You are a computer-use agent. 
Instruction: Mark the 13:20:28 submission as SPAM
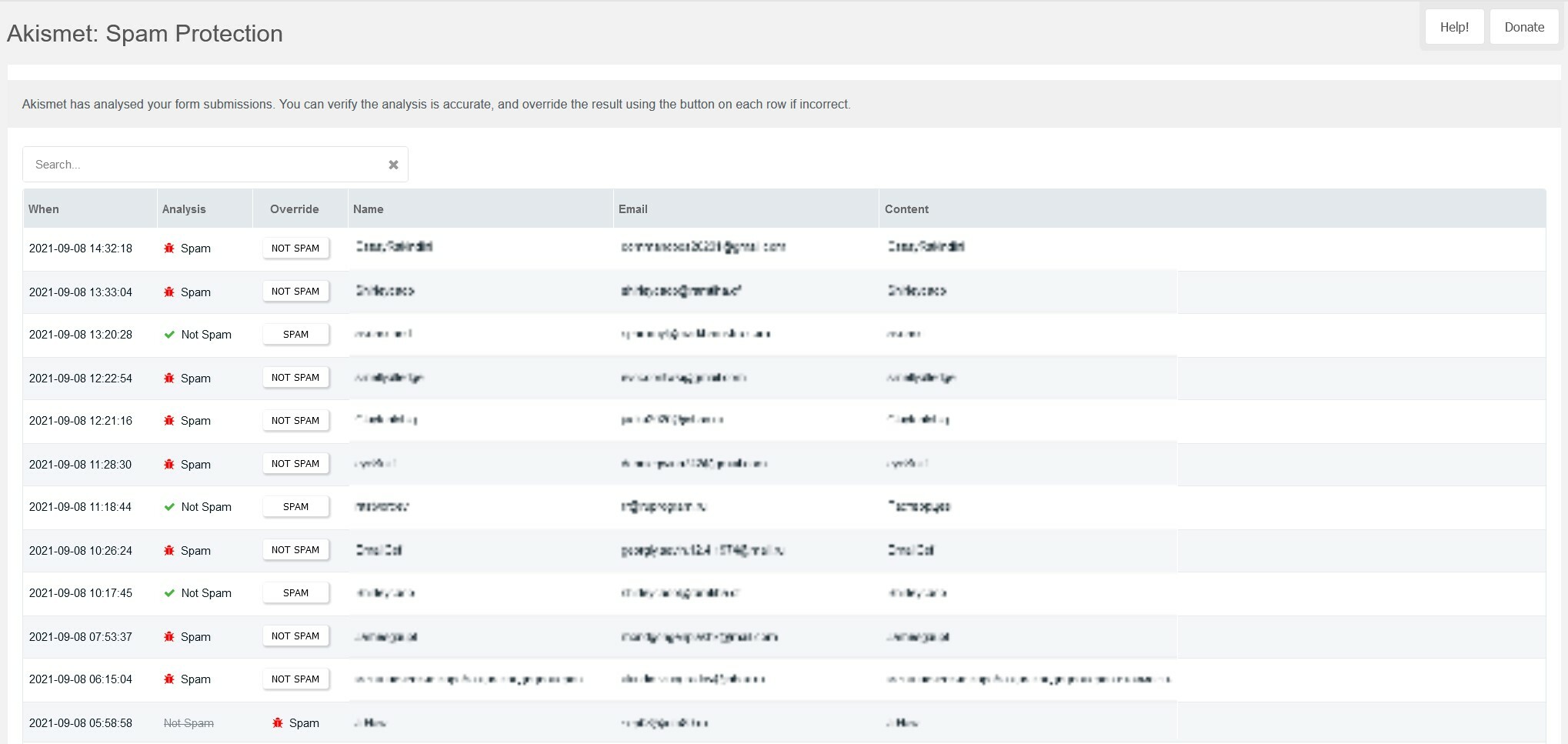pyautogui.click(x=295, y=335)
